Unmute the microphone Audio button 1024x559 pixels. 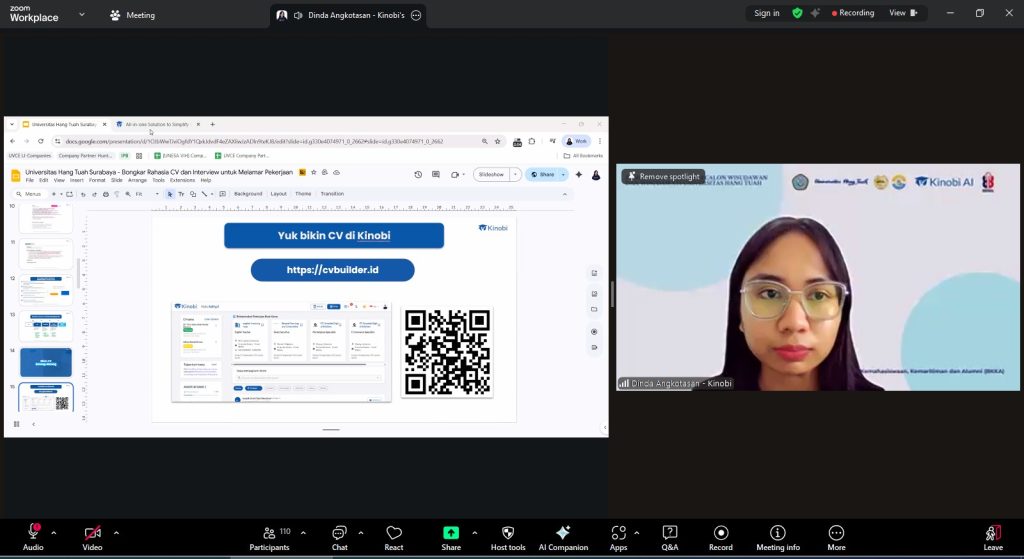tap(33, 534)
